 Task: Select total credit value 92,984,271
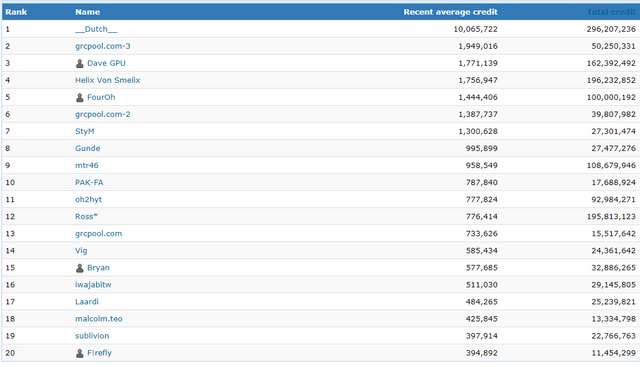point(613,200)
